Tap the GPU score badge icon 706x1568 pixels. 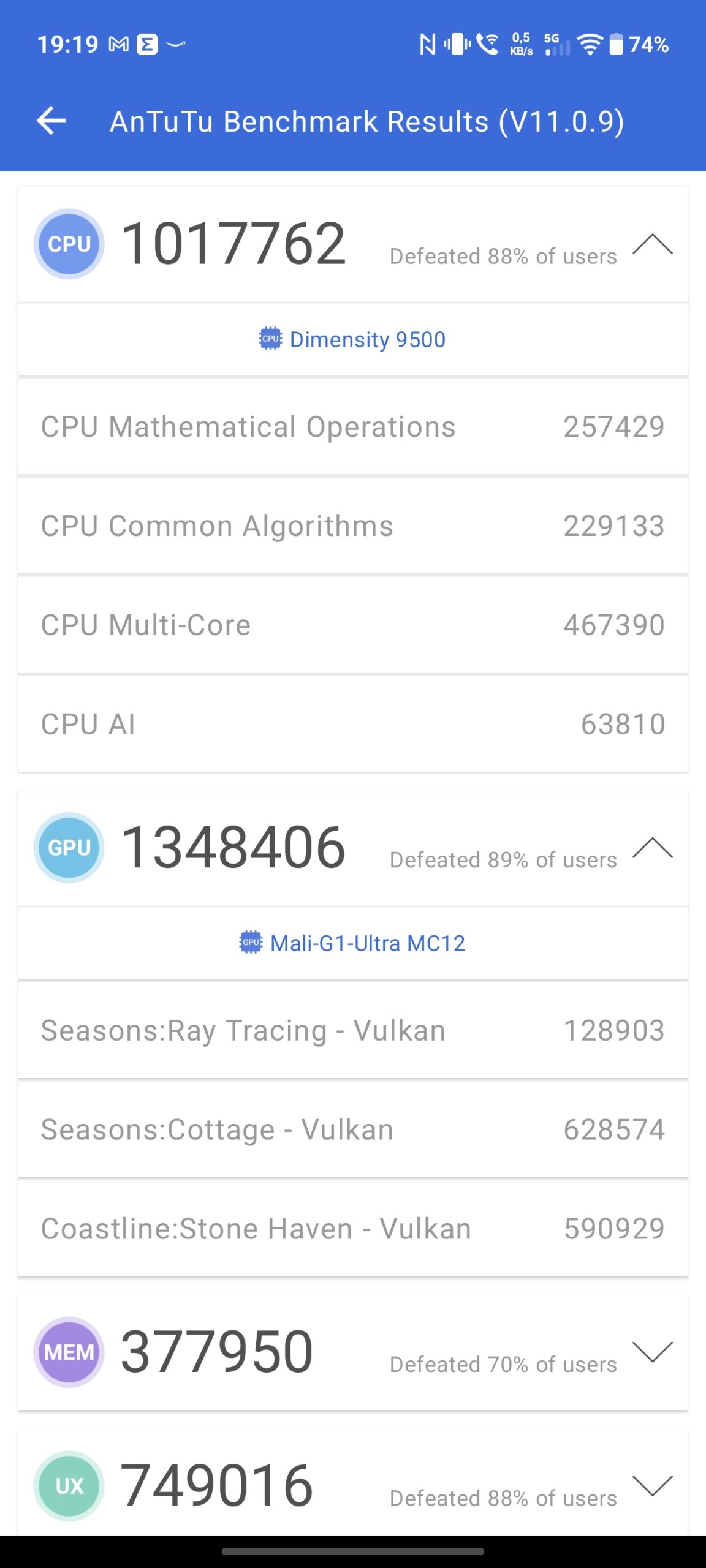pos(69,848)
